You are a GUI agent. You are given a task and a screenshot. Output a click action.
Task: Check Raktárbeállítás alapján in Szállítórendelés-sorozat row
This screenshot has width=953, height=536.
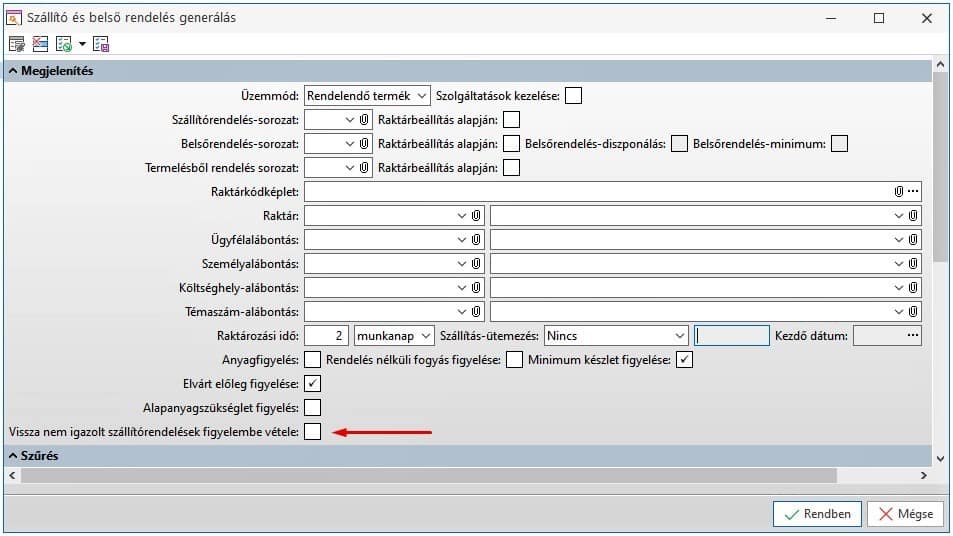pyautogui.click(x=512, y=120)
